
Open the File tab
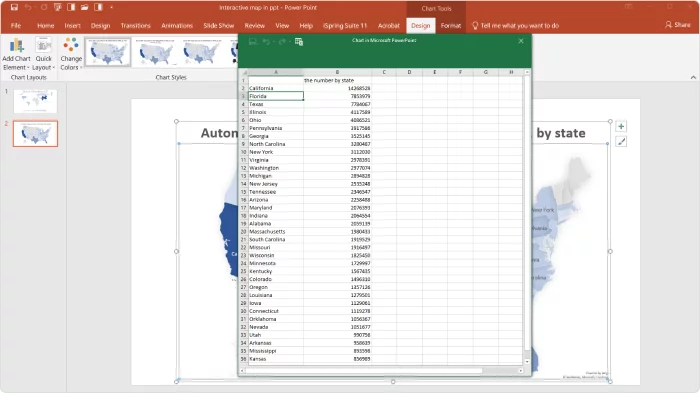(16, 25)
